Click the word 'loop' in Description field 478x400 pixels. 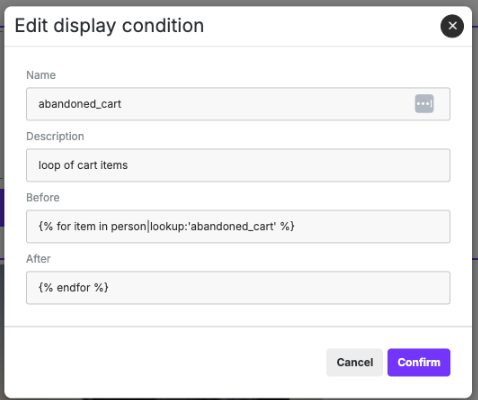click(x=49, y=165)
